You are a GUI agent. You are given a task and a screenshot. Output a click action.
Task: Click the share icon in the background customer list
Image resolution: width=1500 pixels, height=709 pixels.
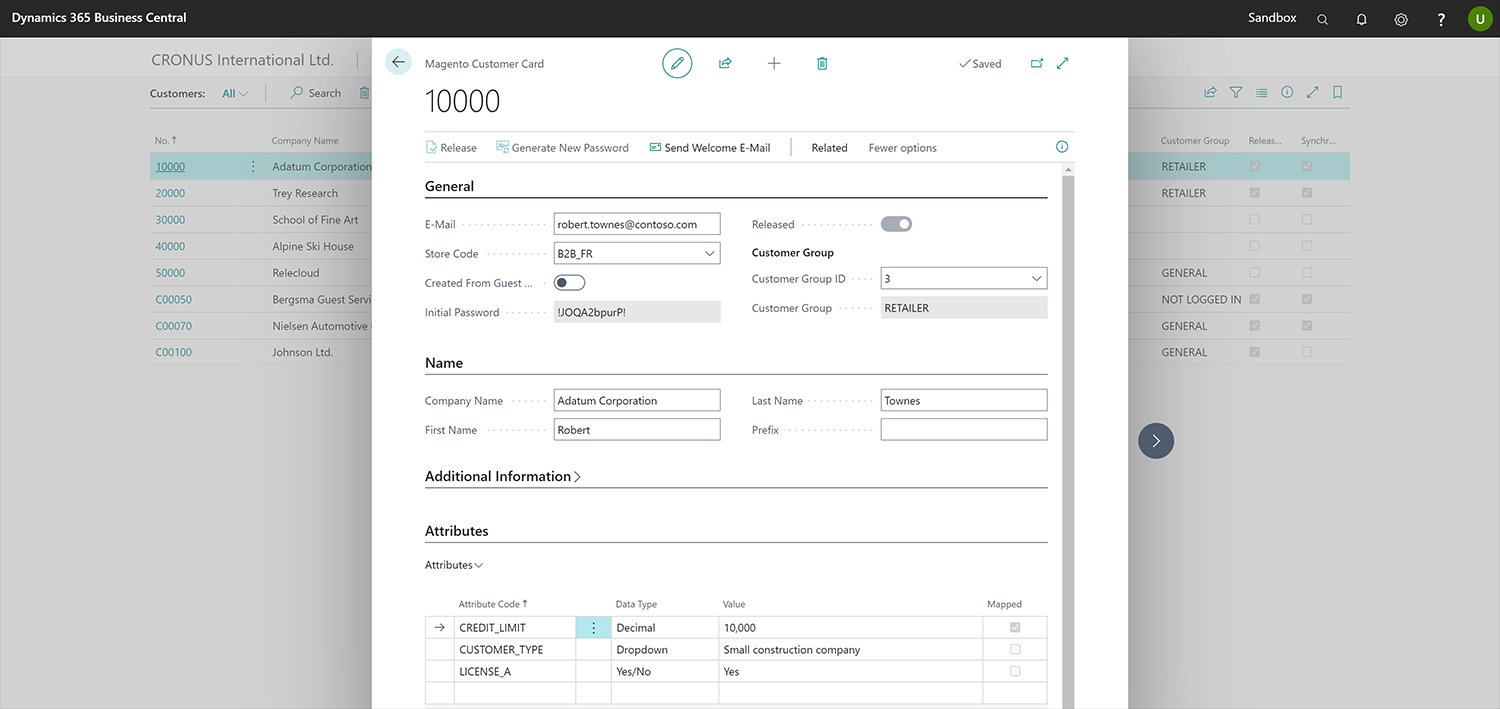coord(1210,92)
